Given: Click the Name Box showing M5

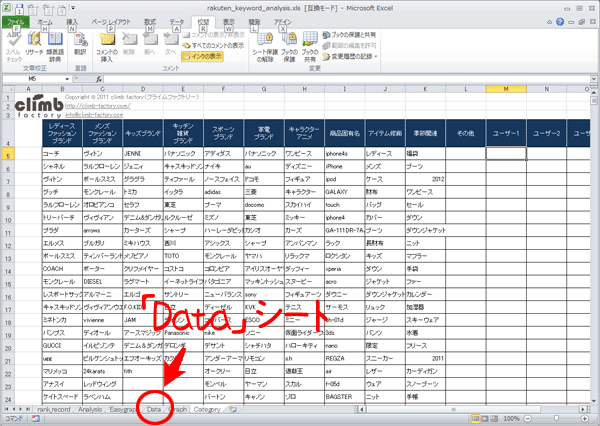Looking at the screenshot, I should (33, 79).
